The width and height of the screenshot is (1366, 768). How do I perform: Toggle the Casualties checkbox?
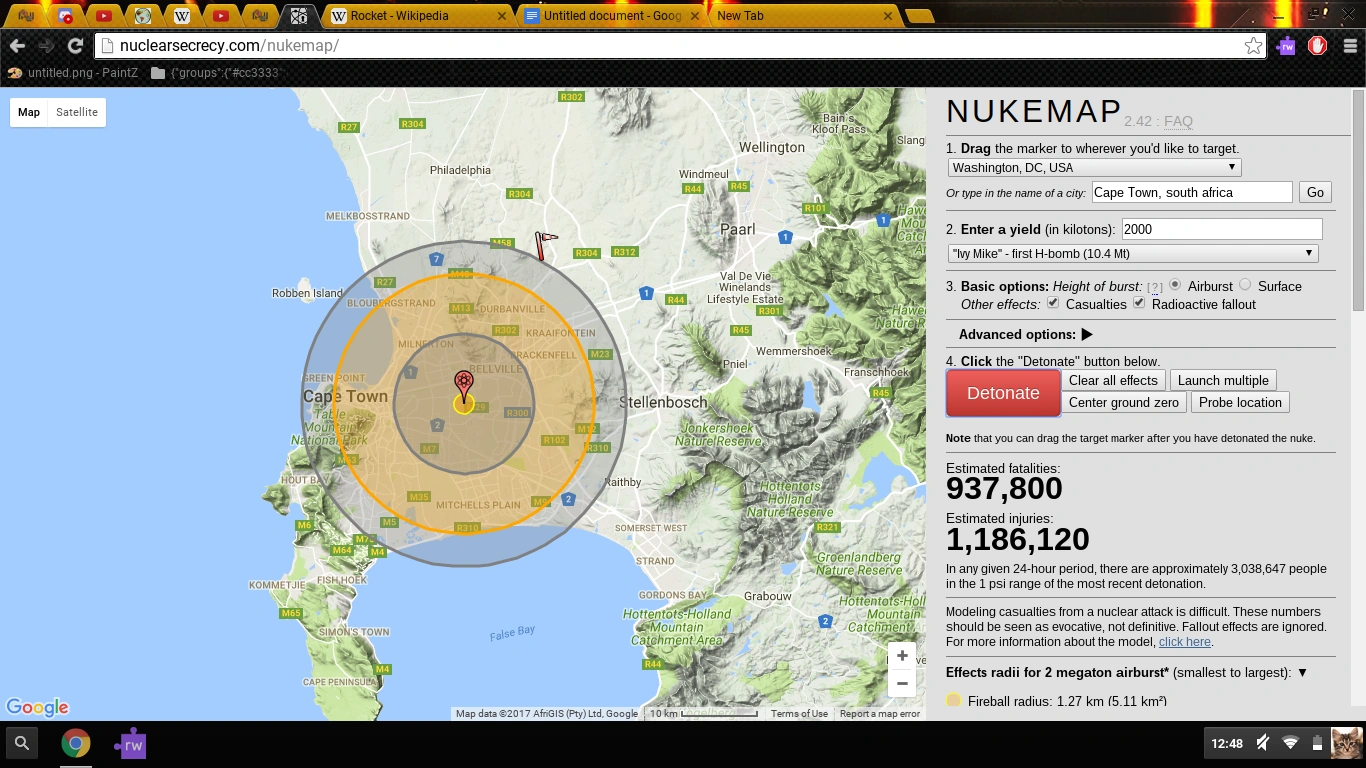(1053, 303)
